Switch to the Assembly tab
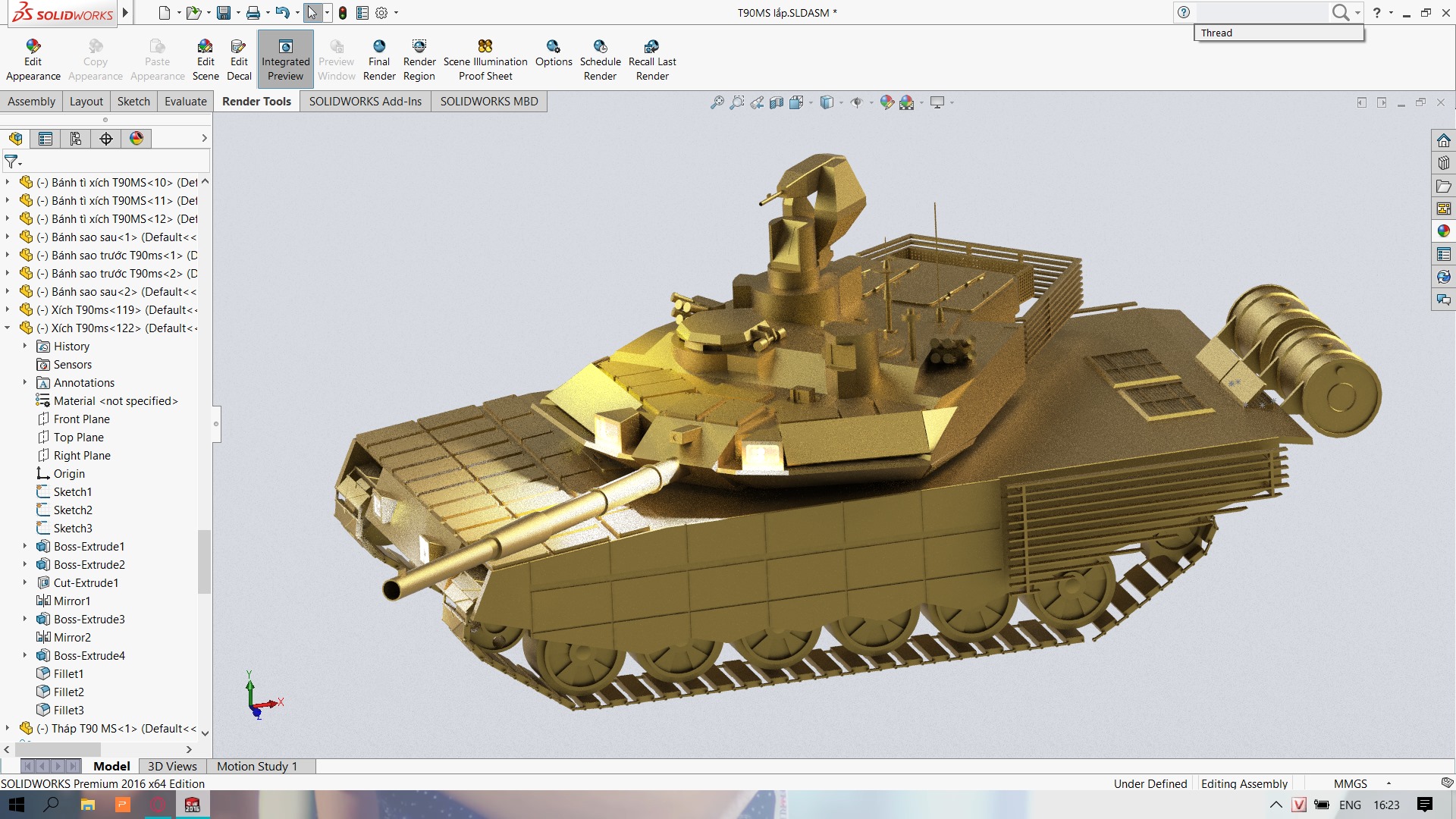Image resolution: width=1456 pixels, height=819 pixels. pos(32,100)
